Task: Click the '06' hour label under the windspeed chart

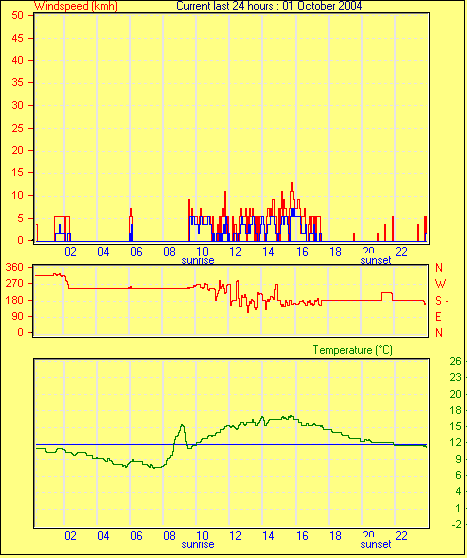Action: coord(136,252)
